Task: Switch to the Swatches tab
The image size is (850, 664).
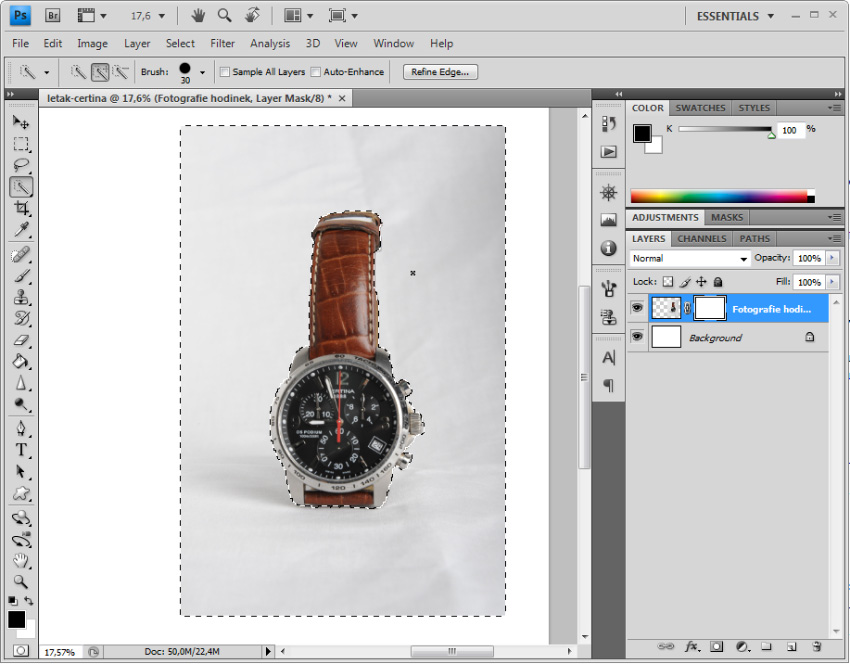Action: coord(700,108)
